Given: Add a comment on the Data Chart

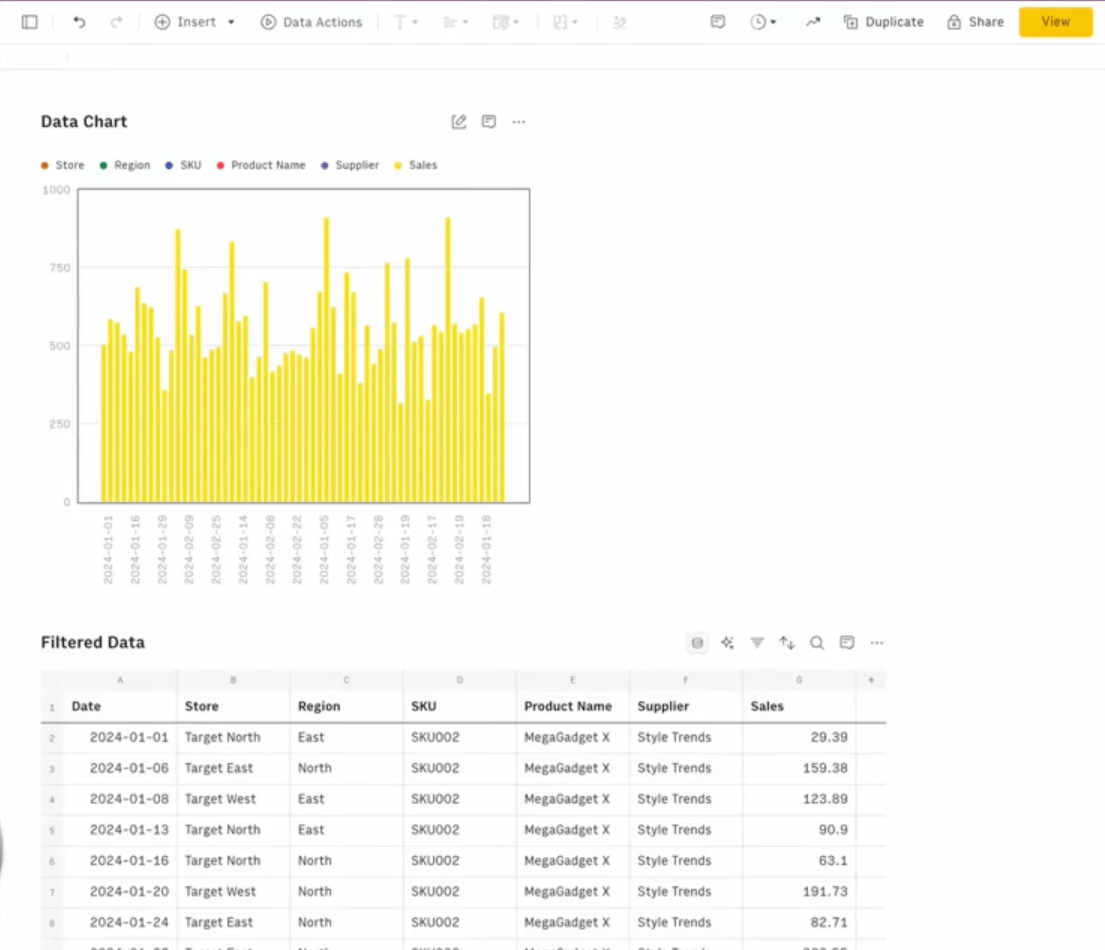Looking at the screenshot, I should pos(489,122).
